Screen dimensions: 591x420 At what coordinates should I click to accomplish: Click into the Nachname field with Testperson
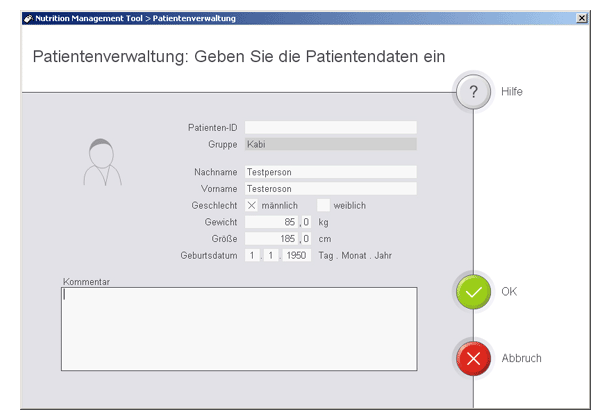tap(331, 172)
